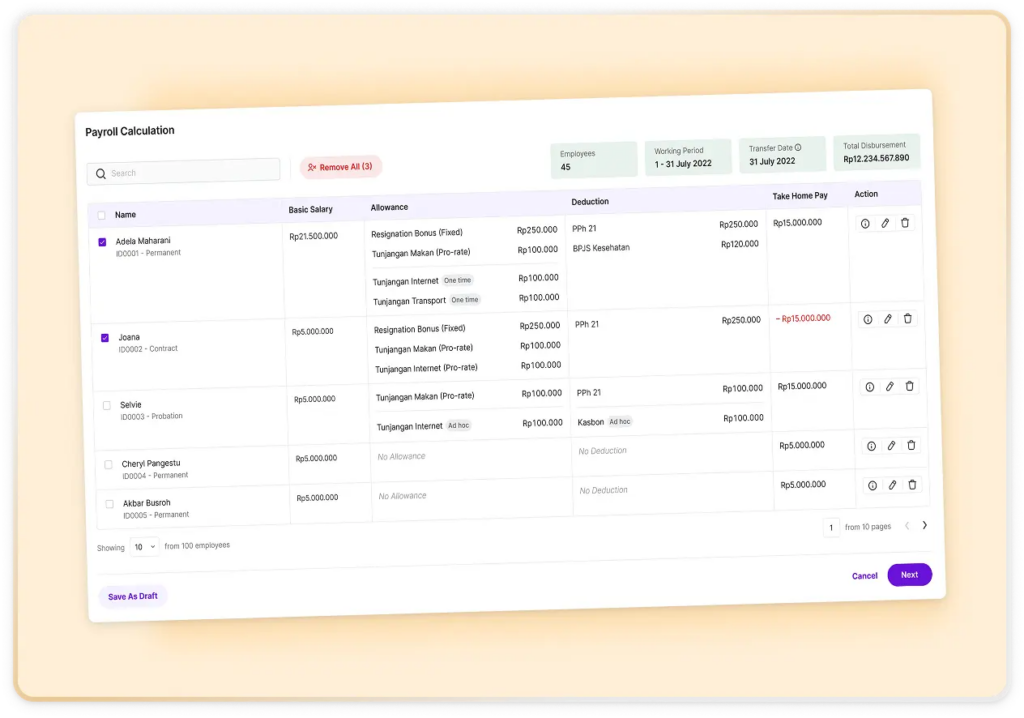The image size is (1024, 718).
Task: Click info icon for Adela Maharani row
Action: click(866, 224)
